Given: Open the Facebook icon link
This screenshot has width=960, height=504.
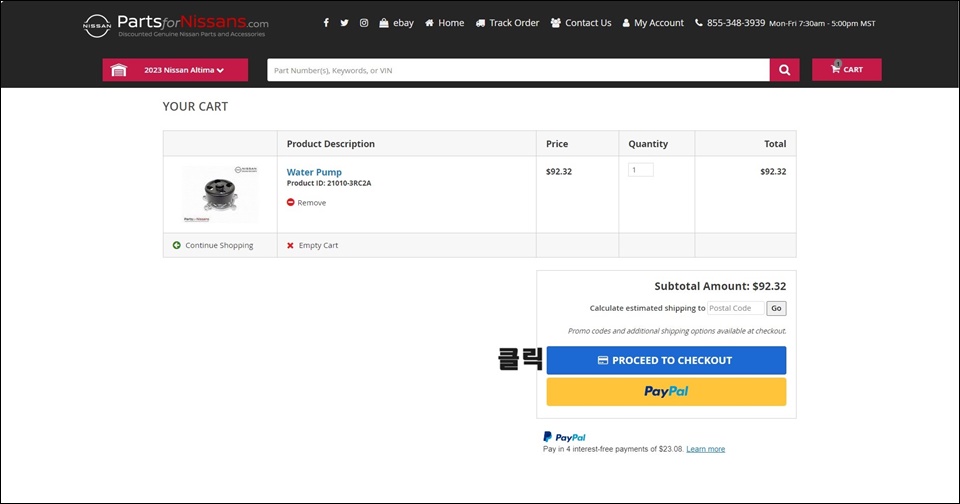Looking at the screenshot, I should pyautogui.click(x=326, y=23).
